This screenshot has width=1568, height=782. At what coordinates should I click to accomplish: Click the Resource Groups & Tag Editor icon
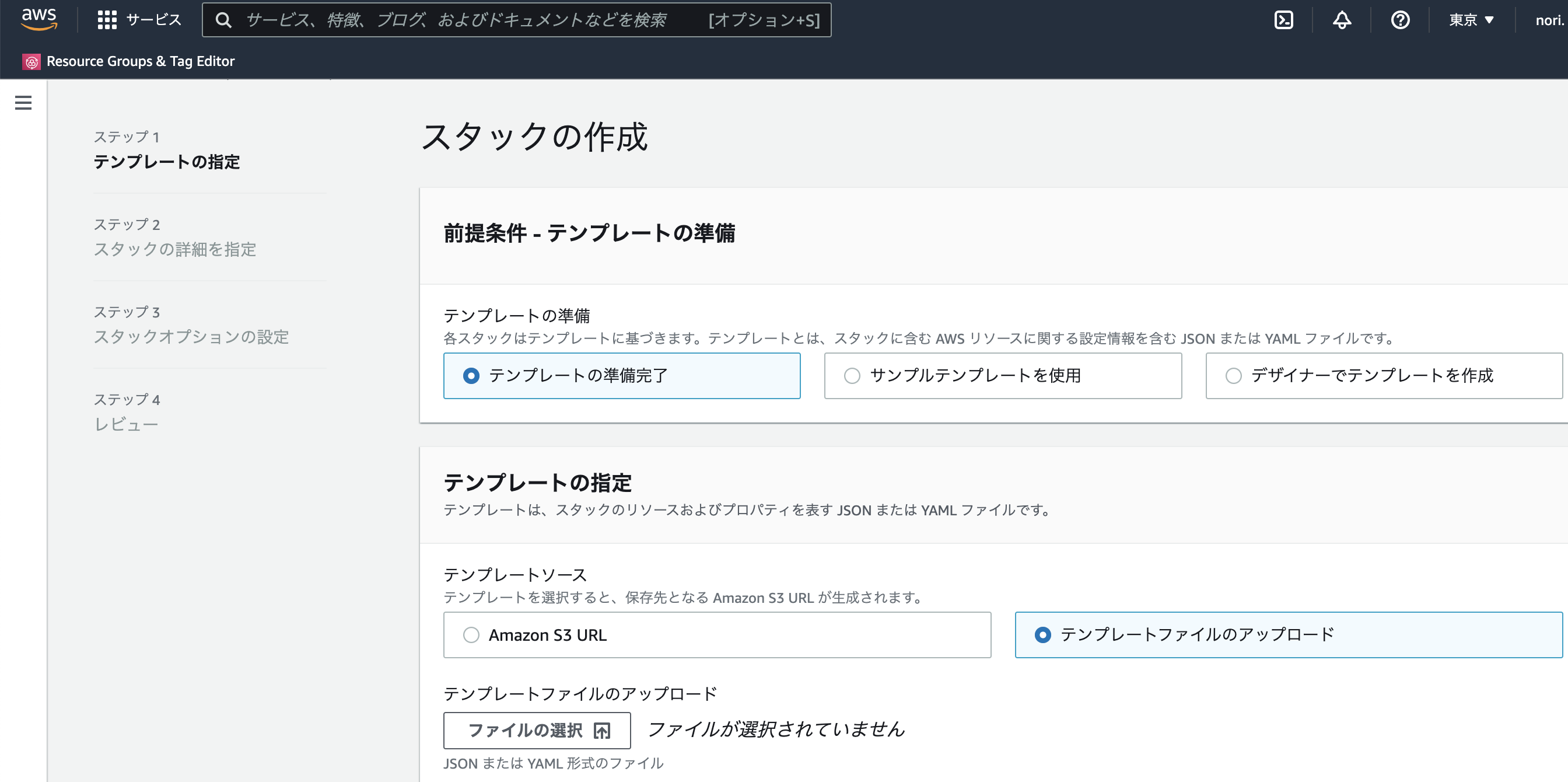click(30, 61)
